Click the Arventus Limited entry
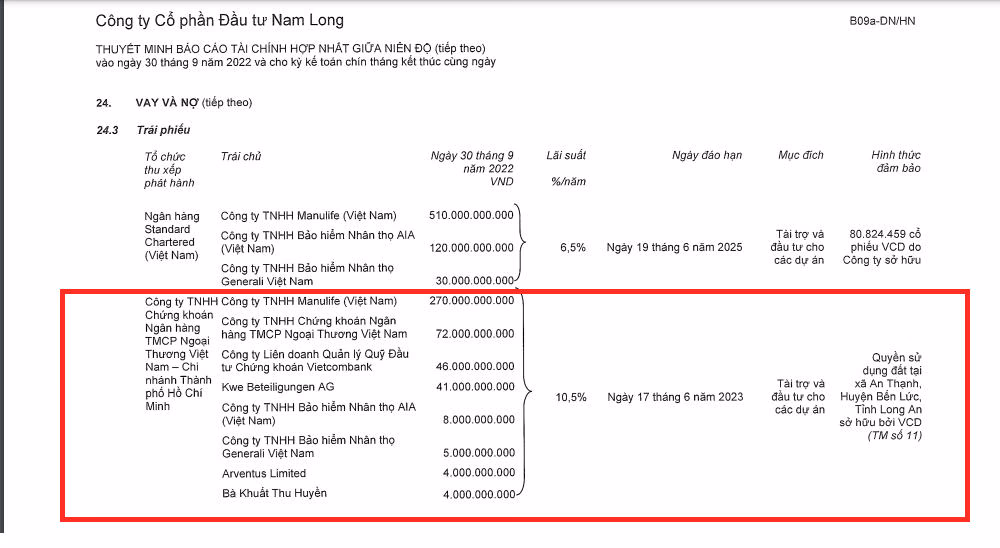The image size is (1000, 548). [264, 473]
